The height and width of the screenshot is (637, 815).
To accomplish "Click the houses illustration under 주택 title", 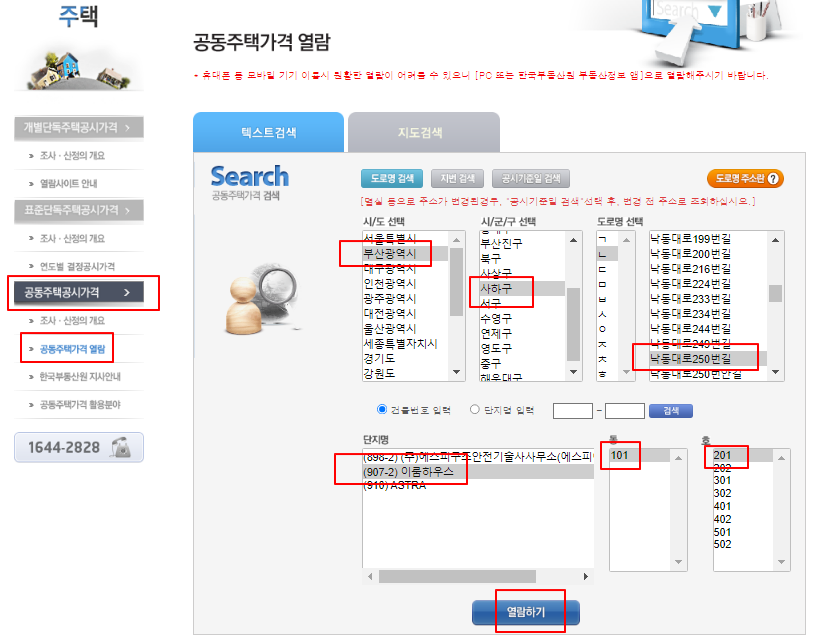I will click(x=79, y=70).
